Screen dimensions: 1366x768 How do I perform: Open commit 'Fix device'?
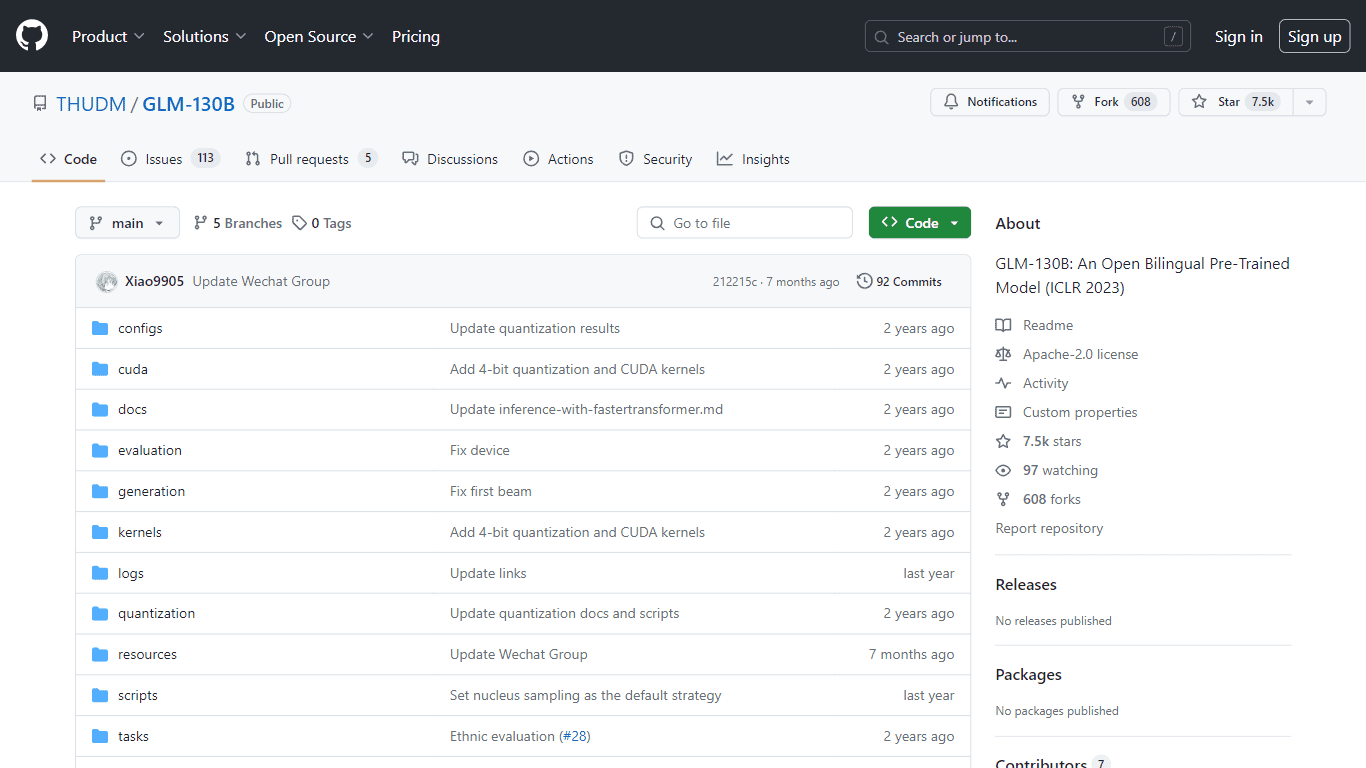pyautogui.click(x=480, y=451)
